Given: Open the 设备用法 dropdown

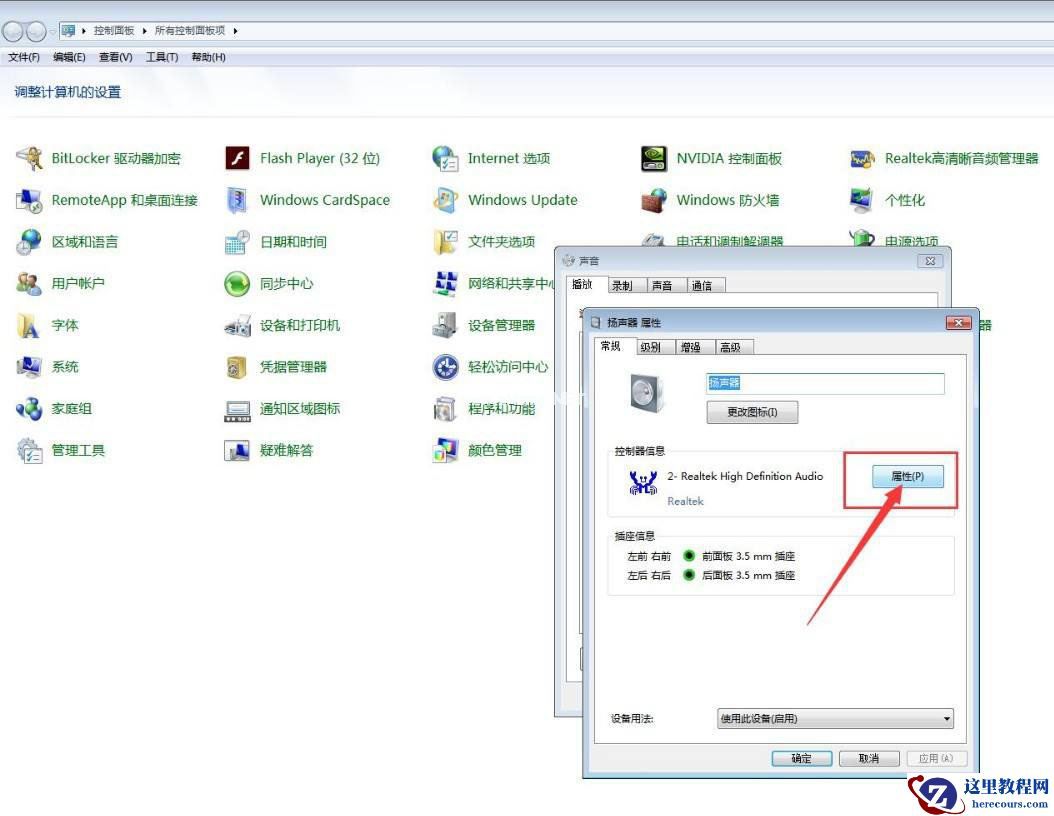Looking at the screenshot, I should click(x=835, y=719).
